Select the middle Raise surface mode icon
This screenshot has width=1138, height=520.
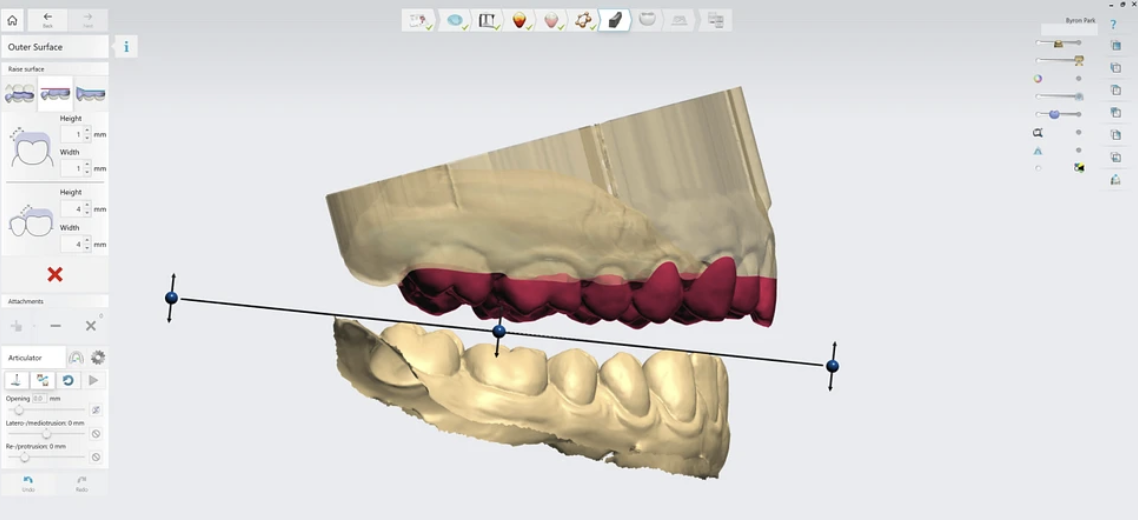coord(55,94)
